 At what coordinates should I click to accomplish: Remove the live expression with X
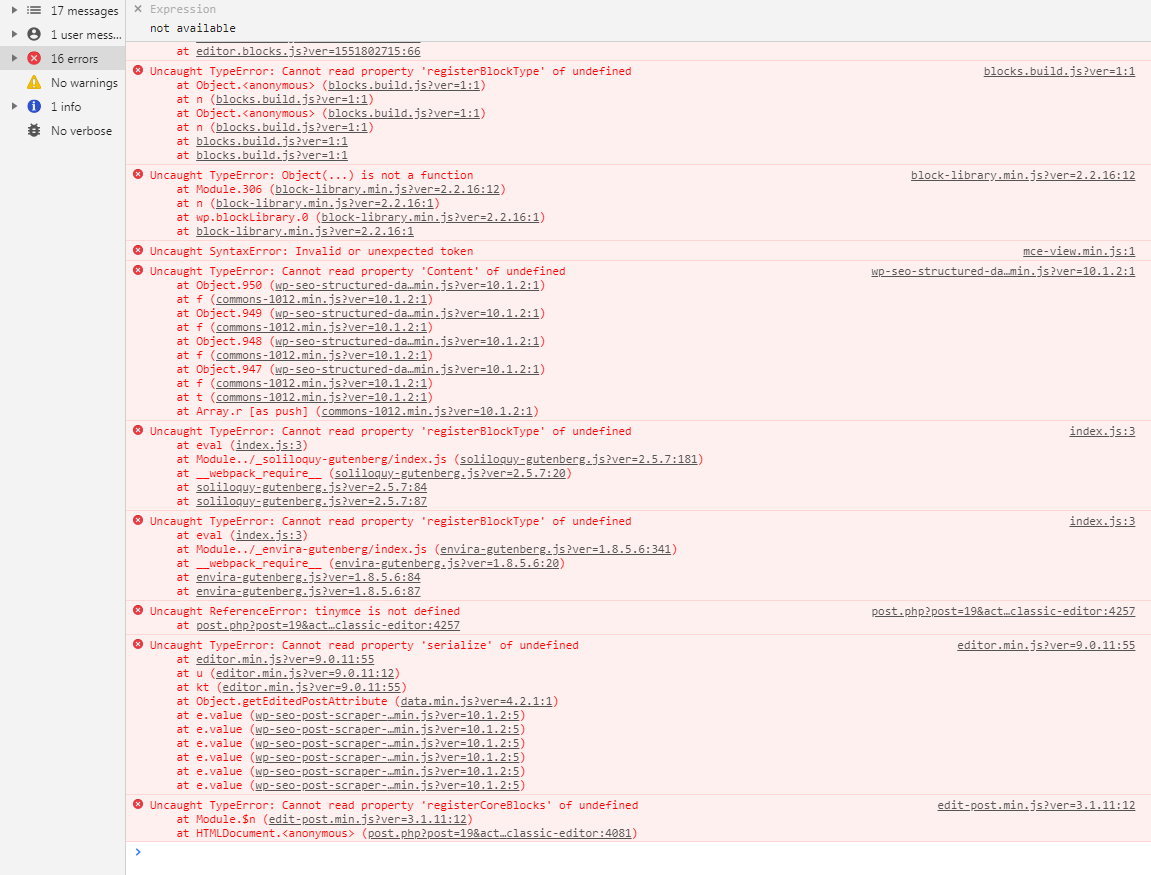[138, 9]
